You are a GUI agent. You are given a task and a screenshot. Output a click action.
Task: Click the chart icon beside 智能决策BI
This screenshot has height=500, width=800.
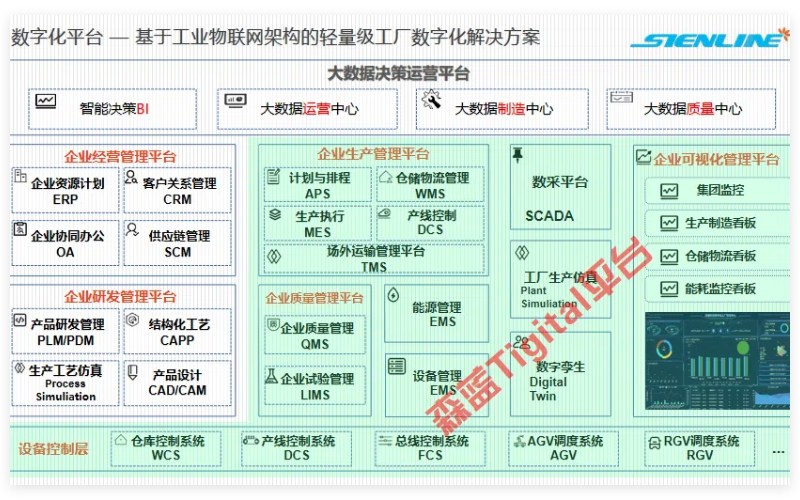pyautogui.click(x=46, y=101)
